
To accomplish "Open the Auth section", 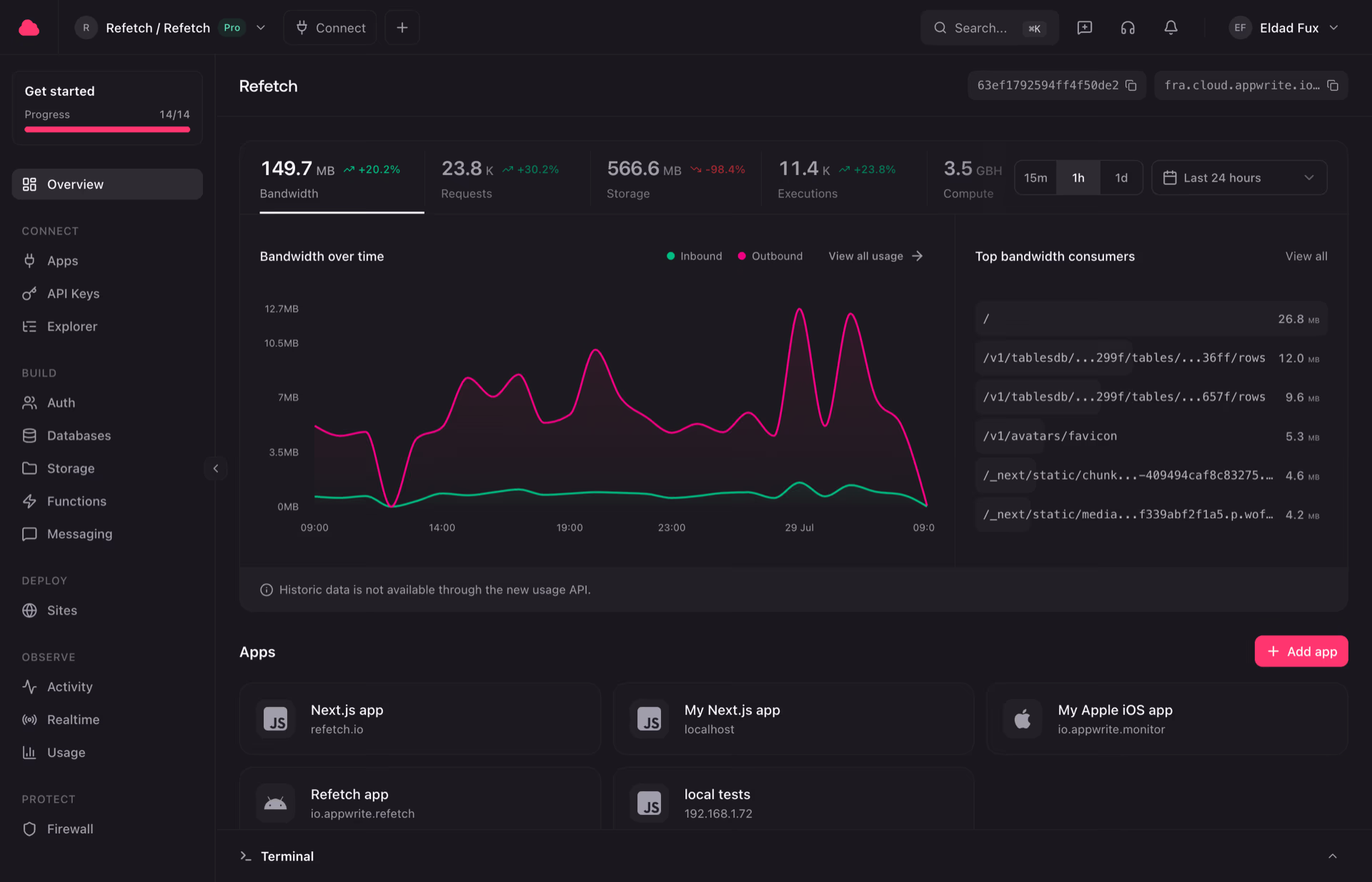I will tap(107, 403).
